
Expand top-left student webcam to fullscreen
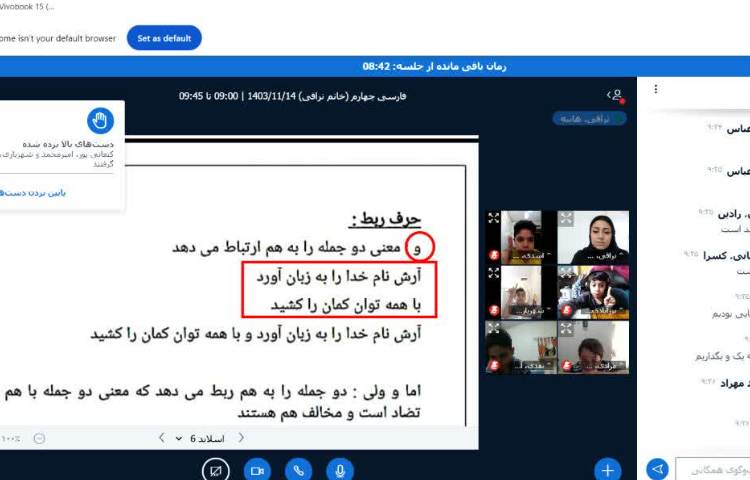coord(494,218)
